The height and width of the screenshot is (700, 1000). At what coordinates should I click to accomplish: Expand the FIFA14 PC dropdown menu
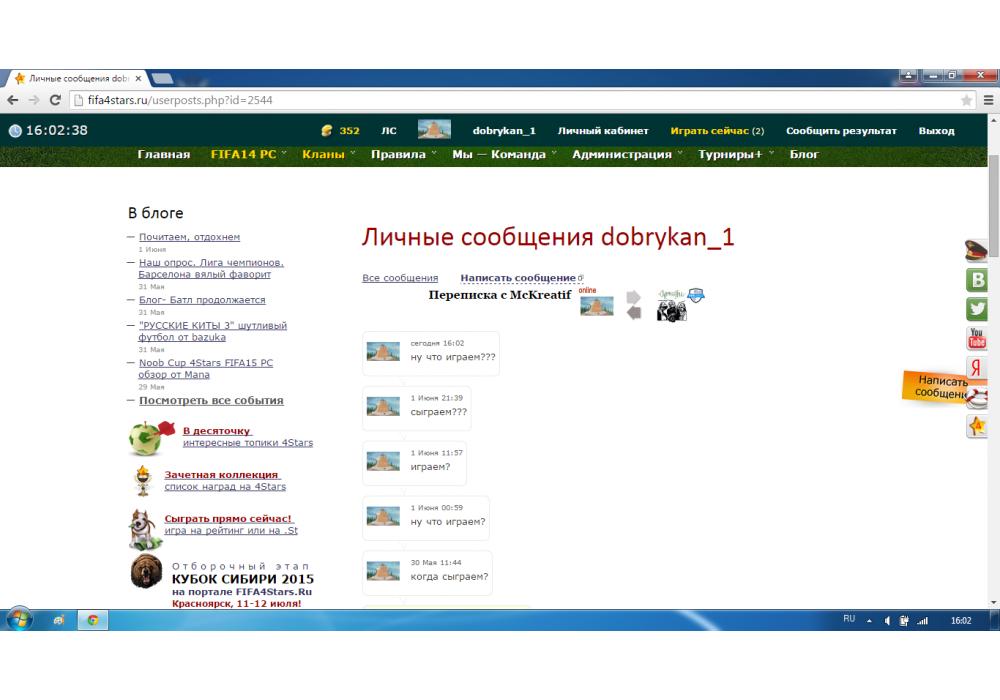click(x=243, y=154)
